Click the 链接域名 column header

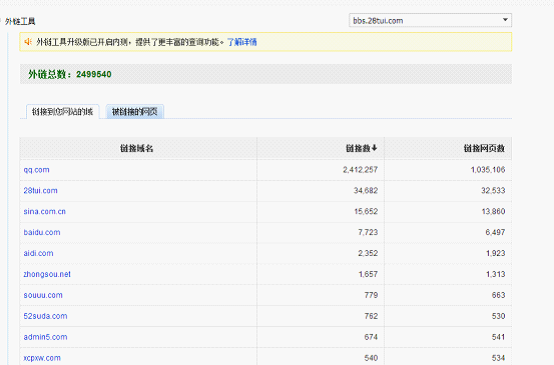[x=136, y=148]
